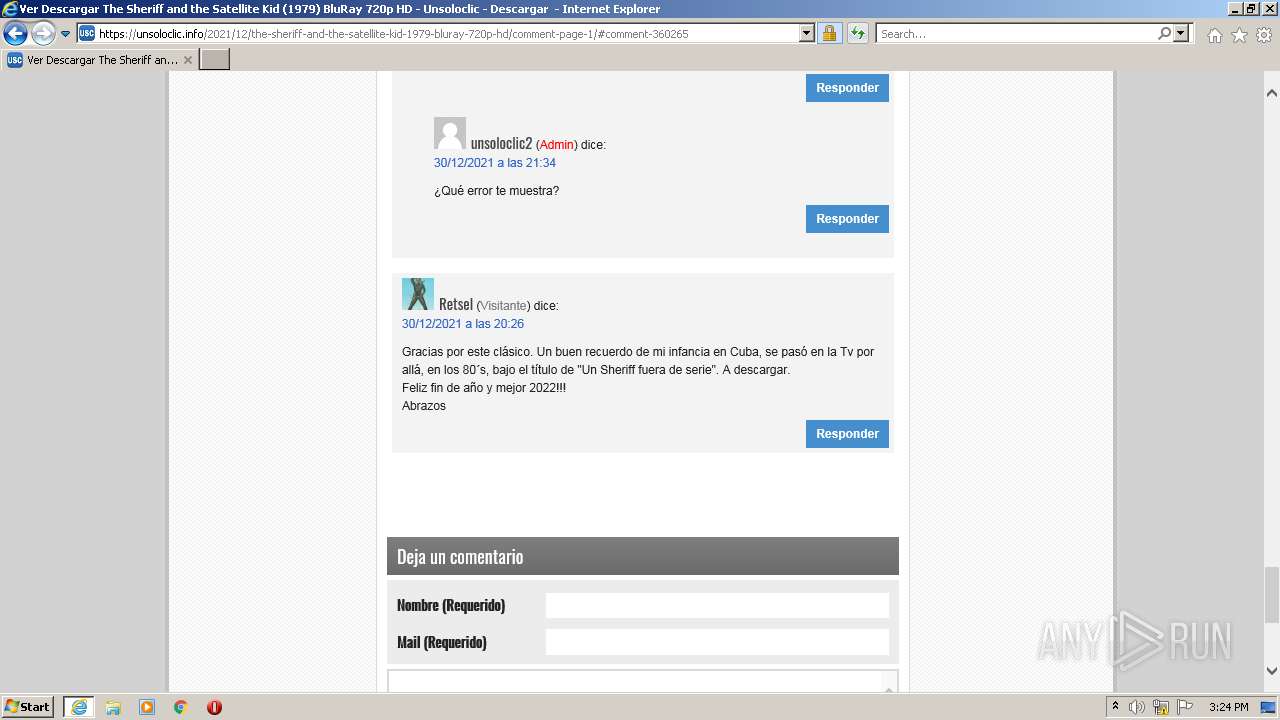Click Retsel's avatar picture
1280x720 pixels.
click(418, 294)
